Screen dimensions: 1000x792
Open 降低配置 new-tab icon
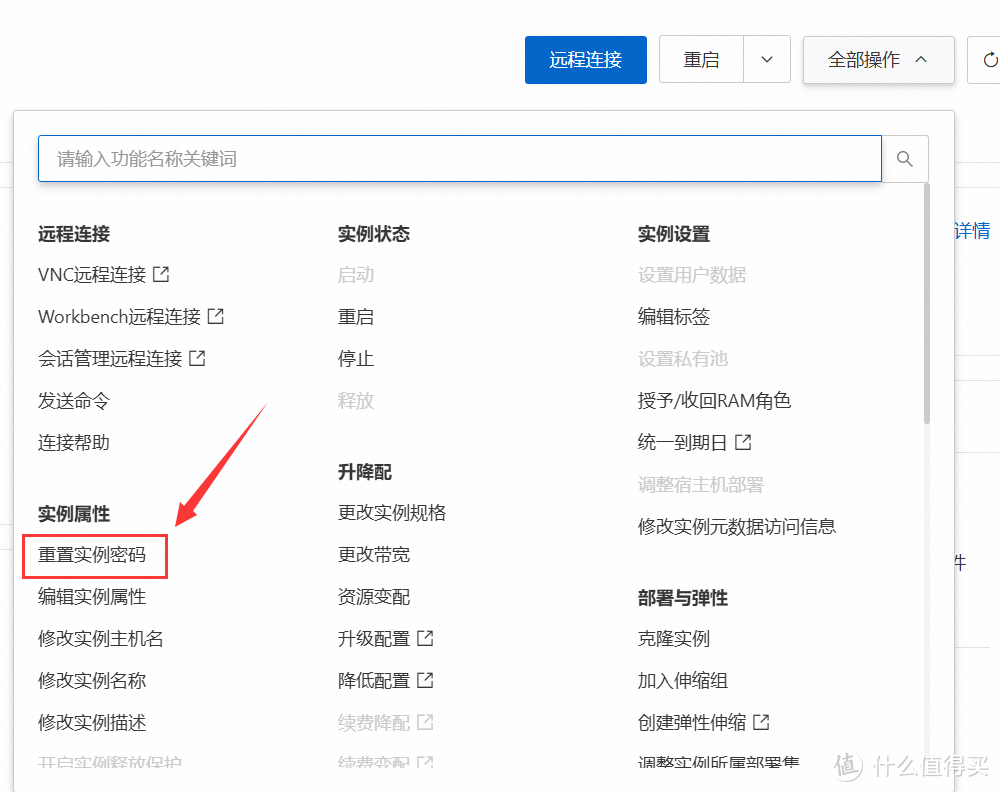click(424, 679)
